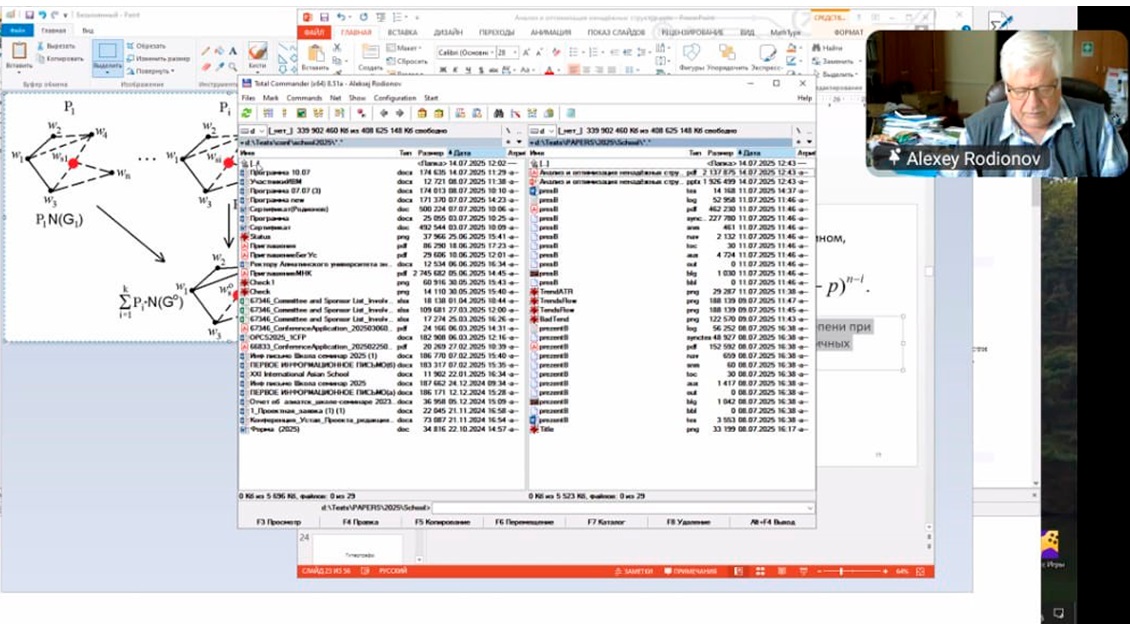The width and height of the screenshot is (1130, 630).
Task: Select the Magnifier tool in Paint
Action: (x=233, y=66)
